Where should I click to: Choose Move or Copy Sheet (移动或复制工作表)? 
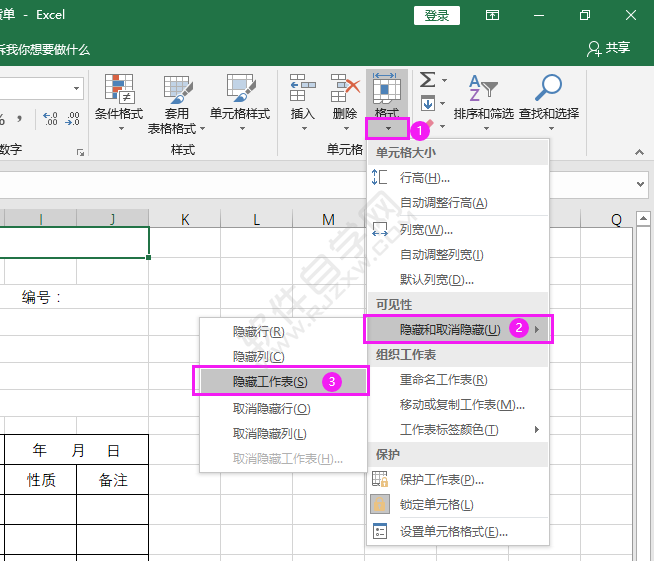point(458,405)
